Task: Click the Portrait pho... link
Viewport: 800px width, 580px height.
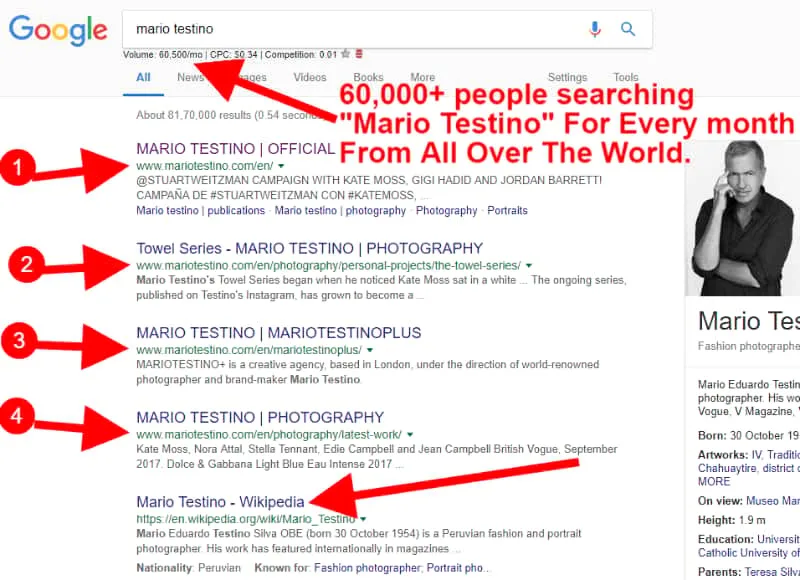Action: point(456,568)
